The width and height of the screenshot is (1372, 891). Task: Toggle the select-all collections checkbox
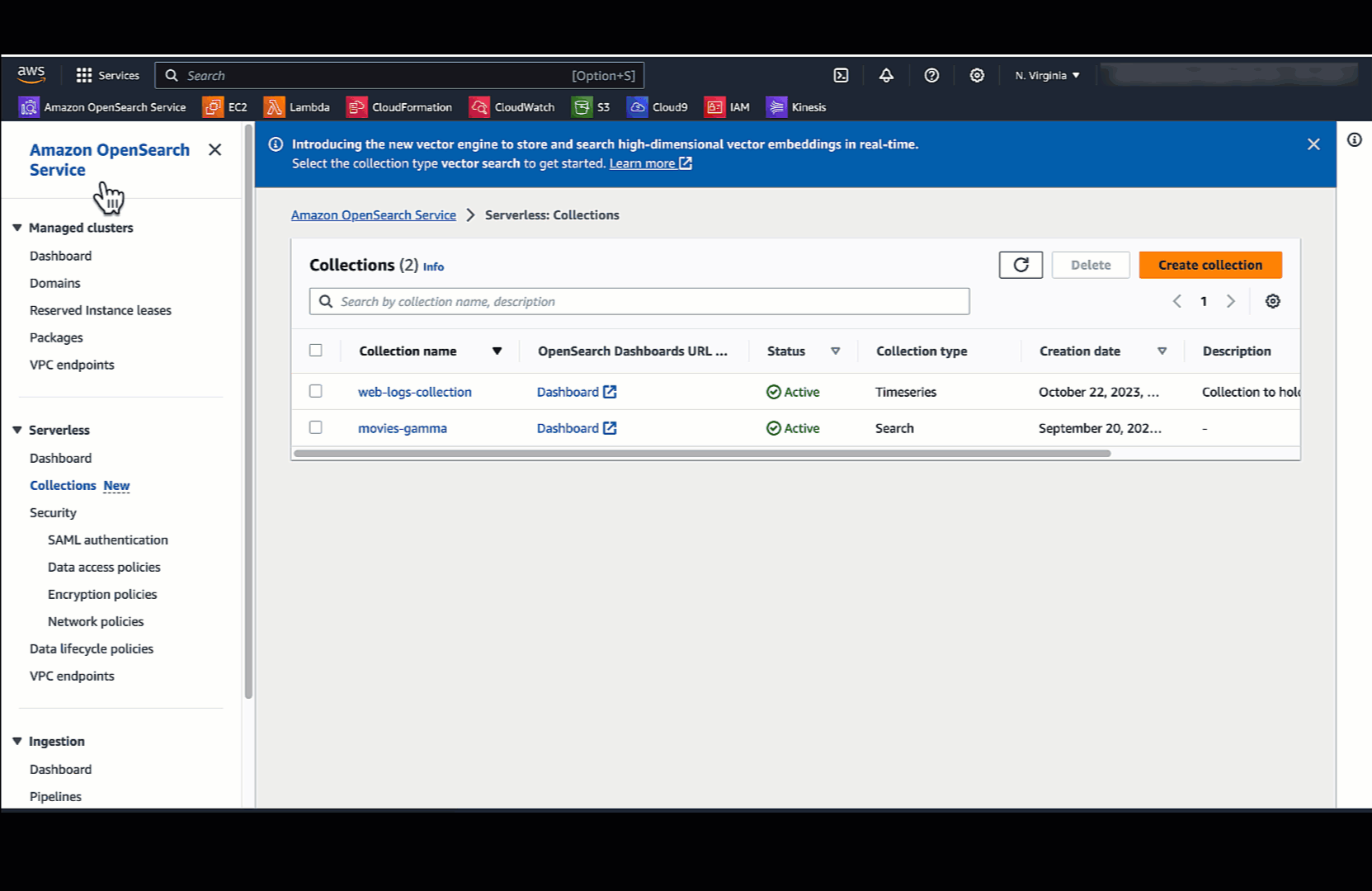coord(316,350)
